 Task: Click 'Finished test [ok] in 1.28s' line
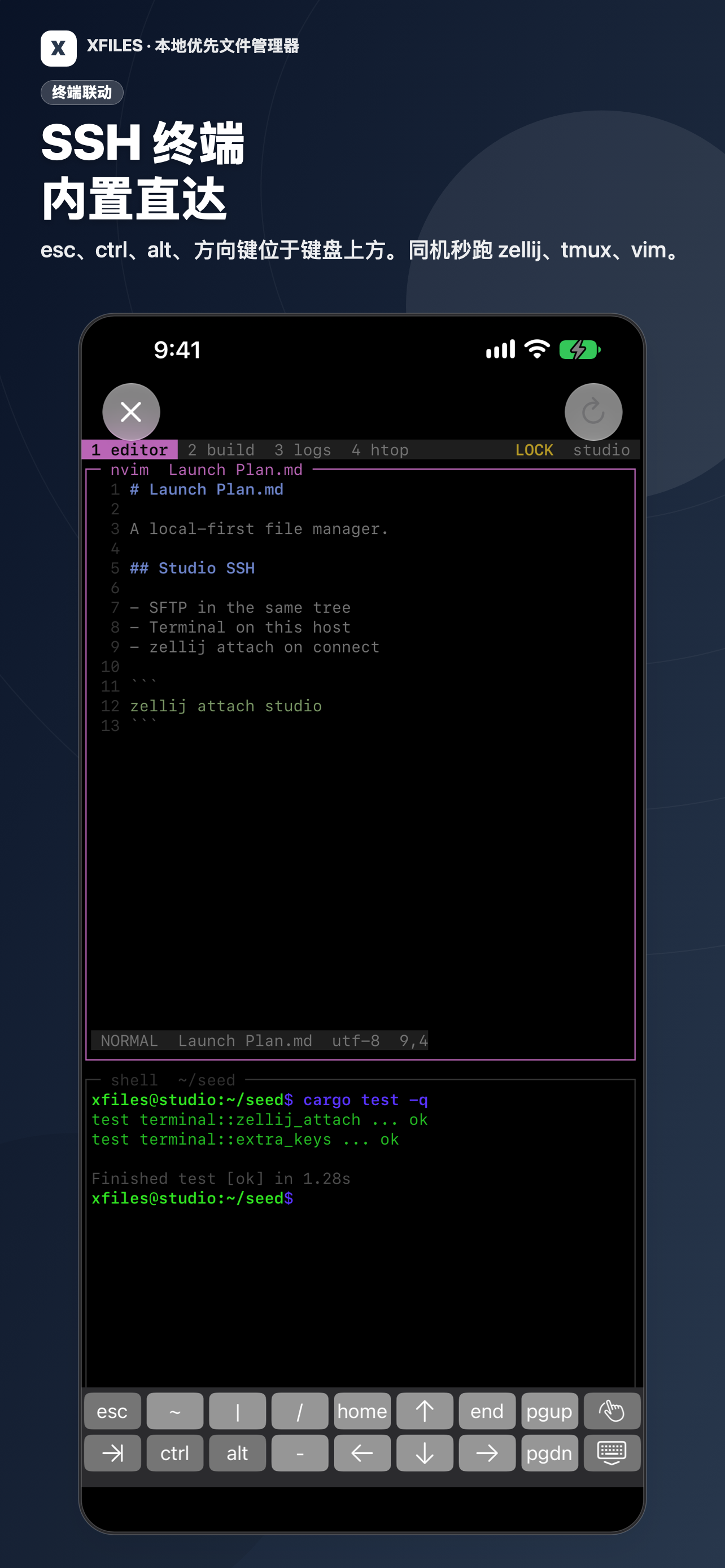coord(221,1179)
